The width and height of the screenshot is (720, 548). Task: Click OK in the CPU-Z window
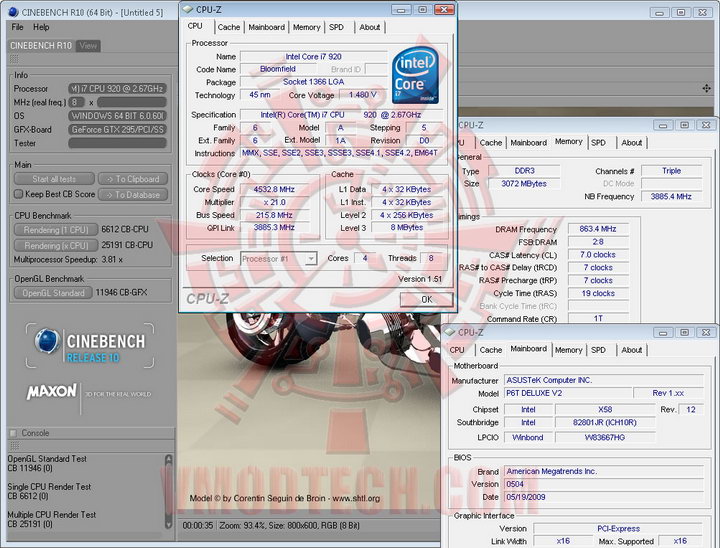click(427, 299)
